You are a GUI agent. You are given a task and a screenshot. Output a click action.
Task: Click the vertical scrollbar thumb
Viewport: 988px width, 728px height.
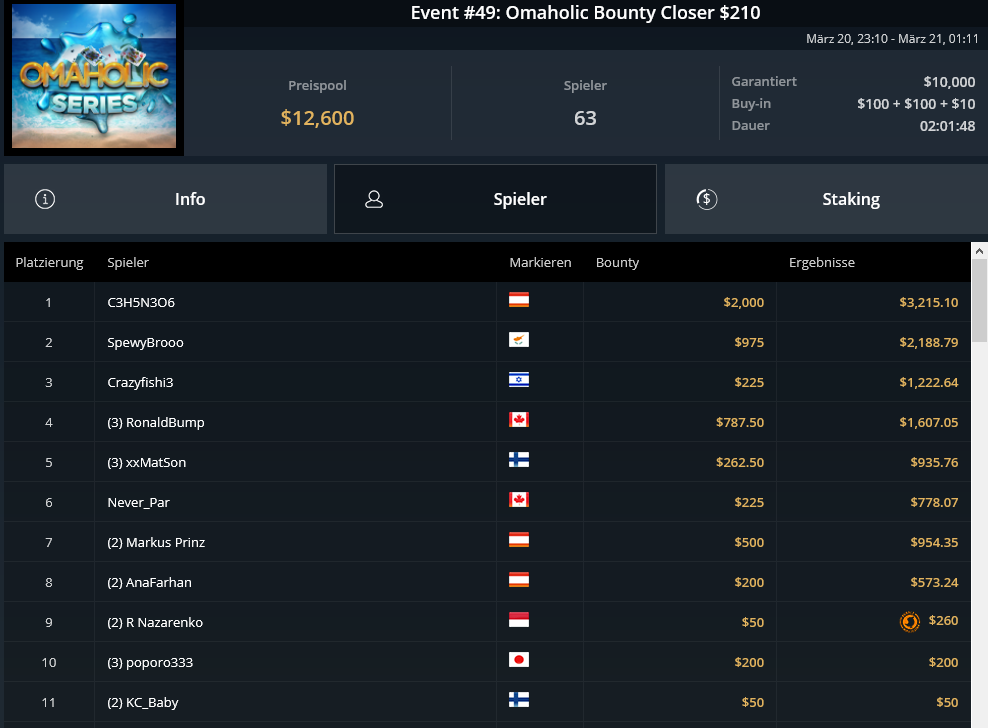pos(979,301)
